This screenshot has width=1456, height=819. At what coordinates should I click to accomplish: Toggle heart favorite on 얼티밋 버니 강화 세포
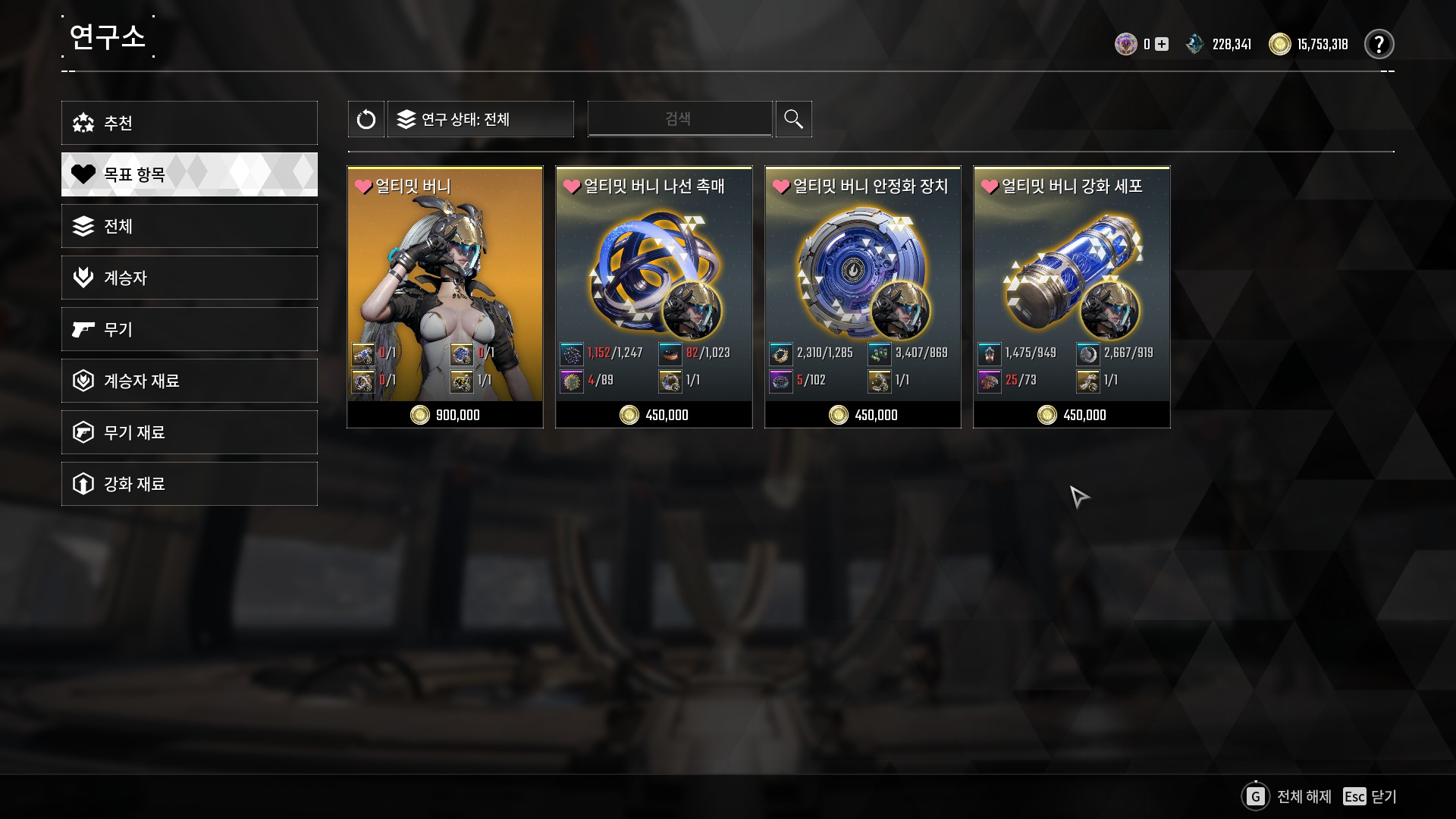(990, 187)
